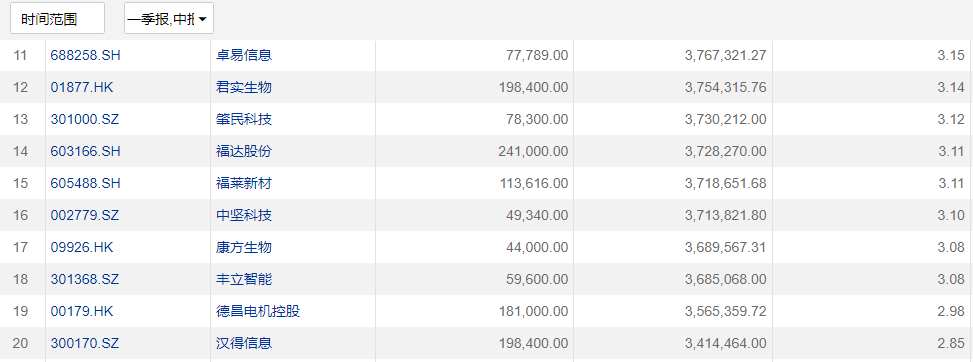
Task: Select 福莱新材 stock name link
Action: click(244, 184)
